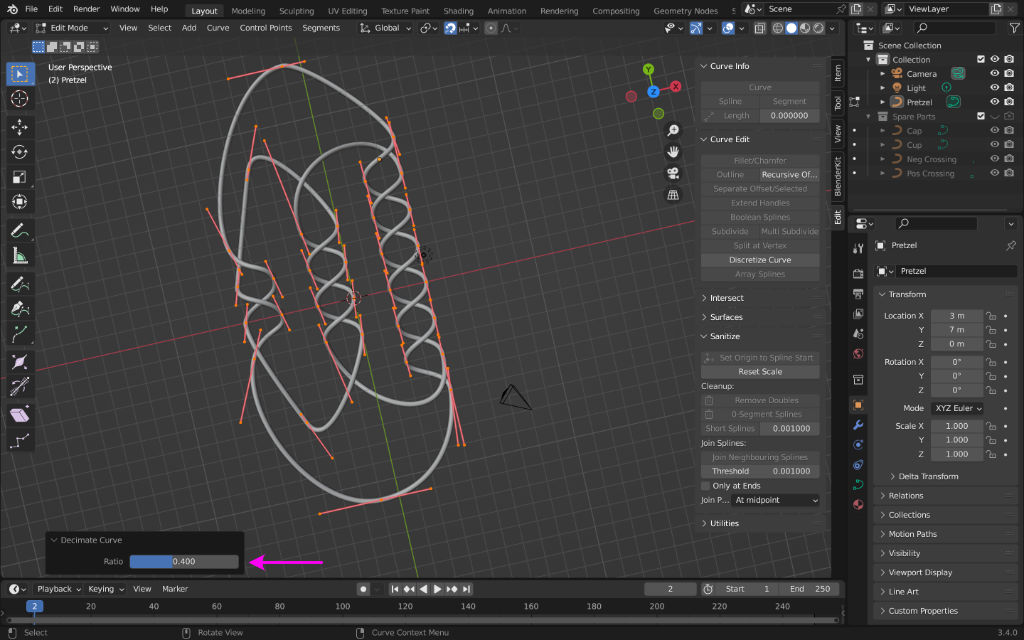Click the Measure tool icon
The width and height of the screenshot is (1024, 640).
click(19, 256)
